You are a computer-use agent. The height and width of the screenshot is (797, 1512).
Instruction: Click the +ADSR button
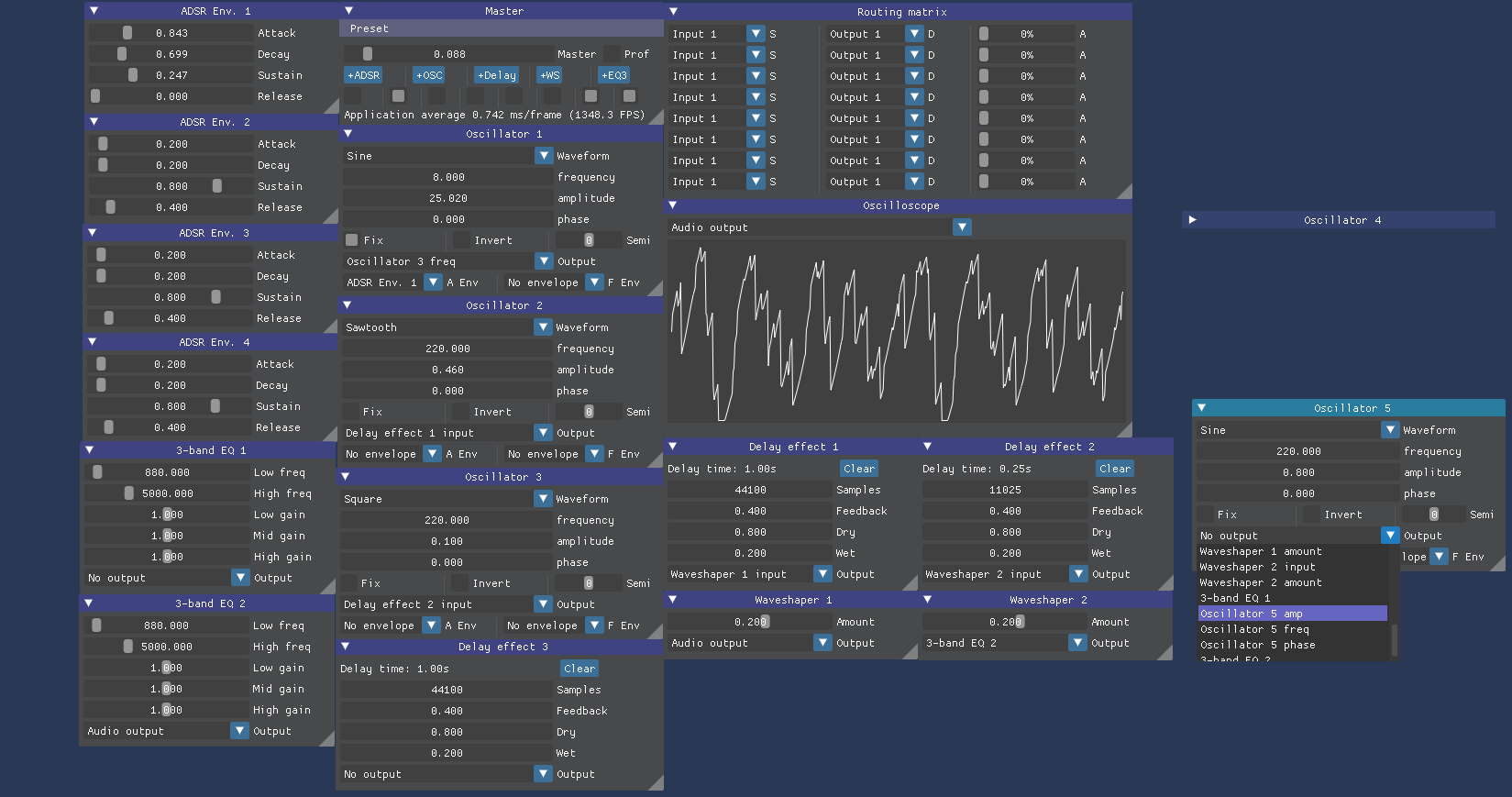click(364, 75)
